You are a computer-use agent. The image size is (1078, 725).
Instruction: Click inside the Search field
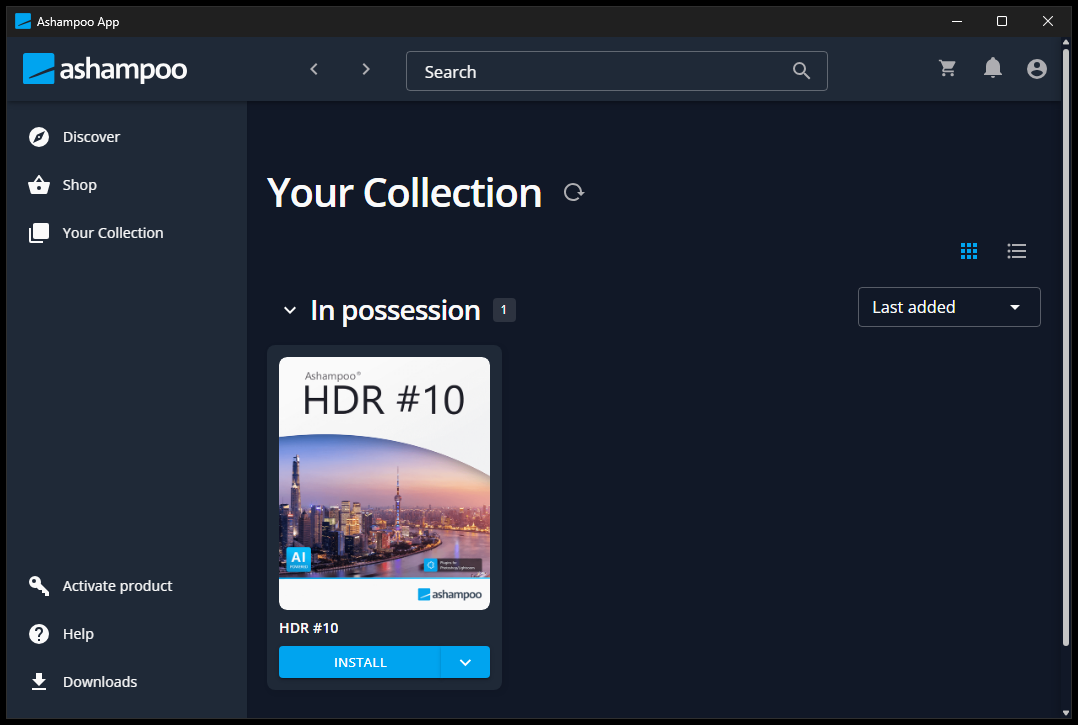pyautogui.click(x=617, y=71)
